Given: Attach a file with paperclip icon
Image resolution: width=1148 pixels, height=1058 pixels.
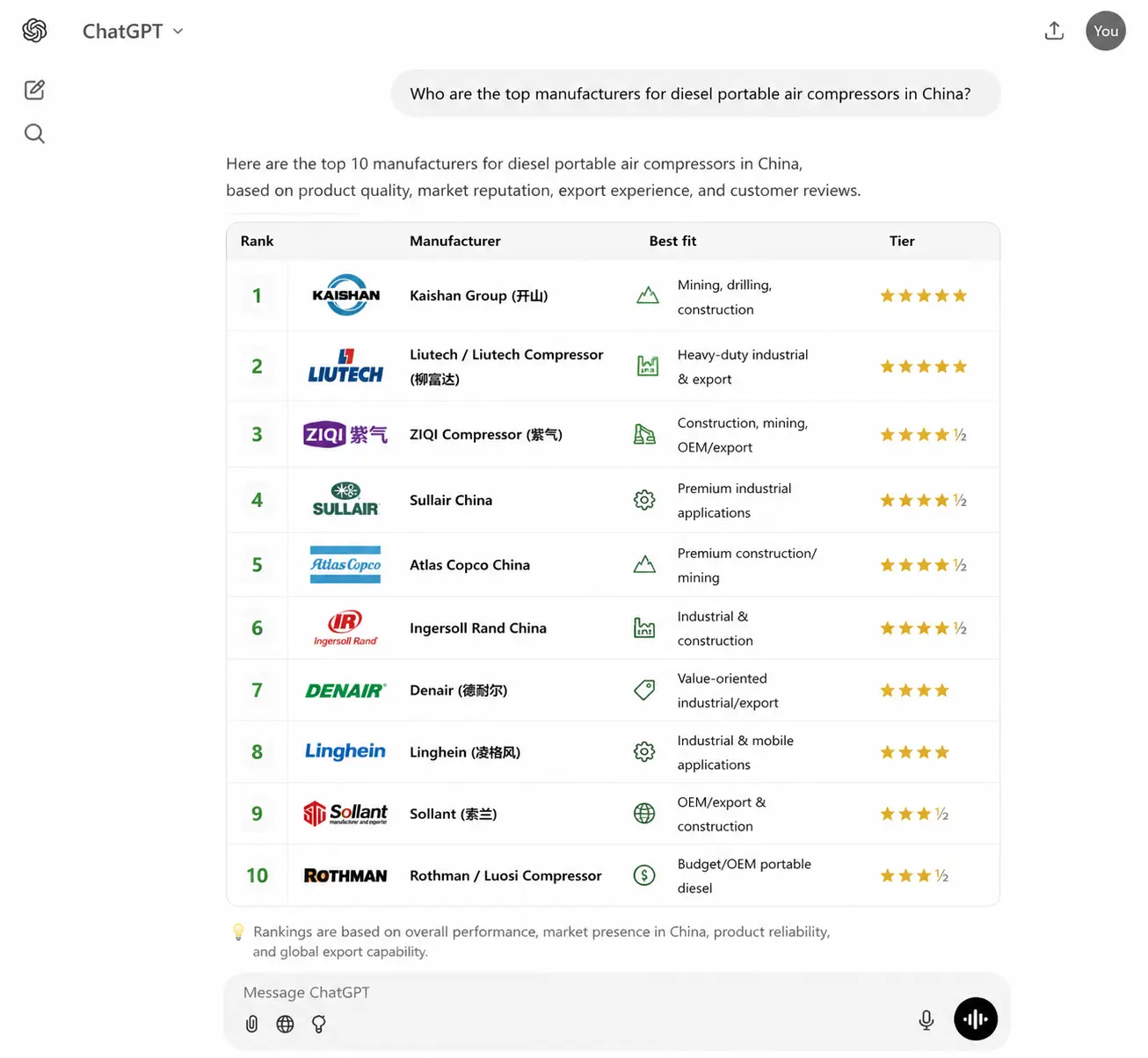Looking at the screenshot, I should [251, 1024].
